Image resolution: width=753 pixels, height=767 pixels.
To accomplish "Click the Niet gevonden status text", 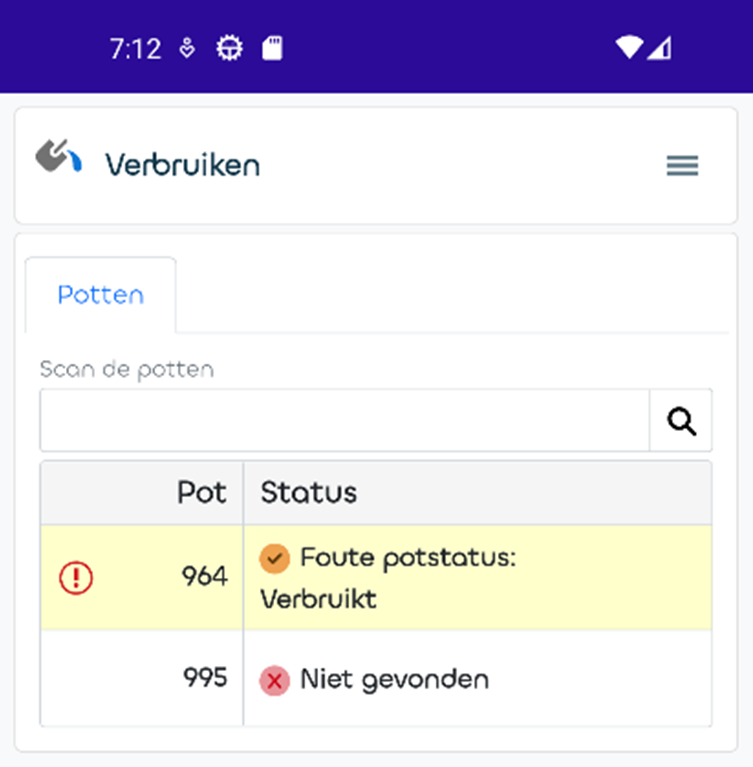I will (394, 680).
